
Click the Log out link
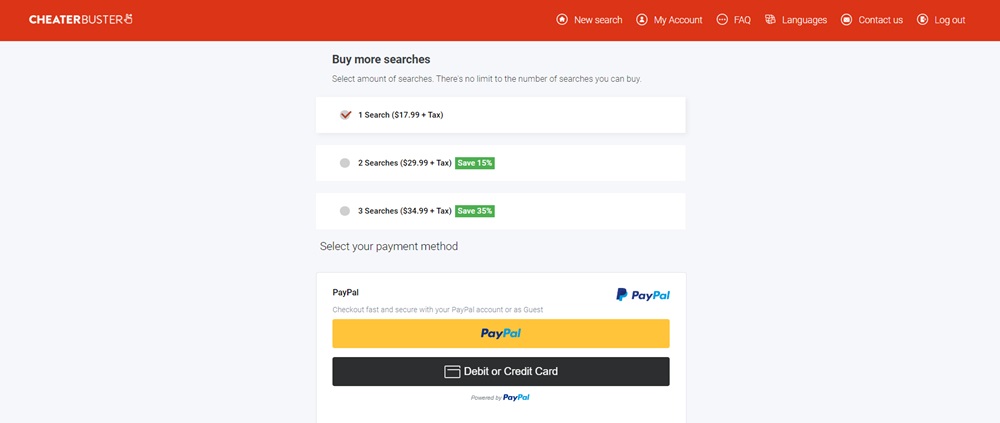[x=949, y=20]
